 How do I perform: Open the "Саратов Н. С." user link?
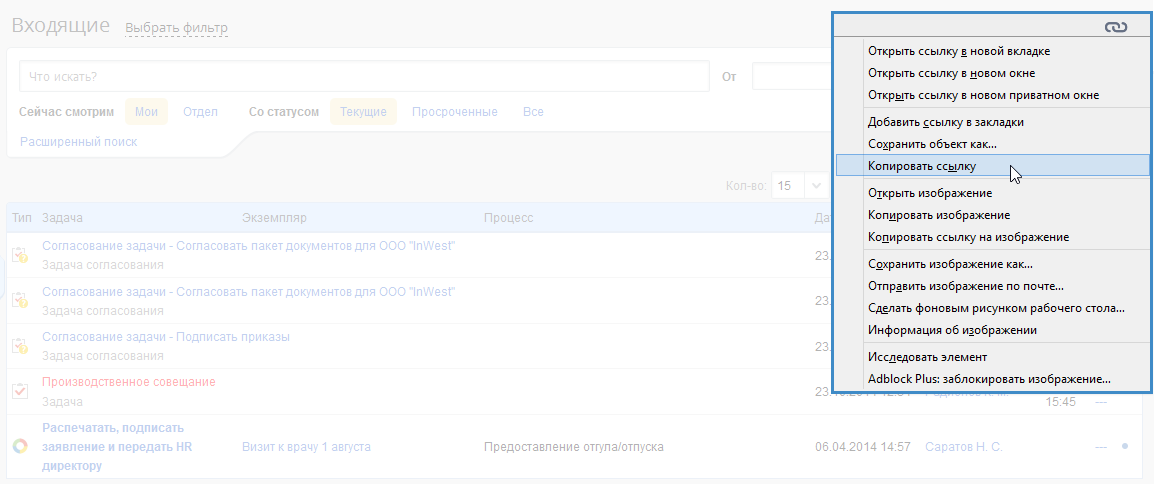(x=963, y=447)
